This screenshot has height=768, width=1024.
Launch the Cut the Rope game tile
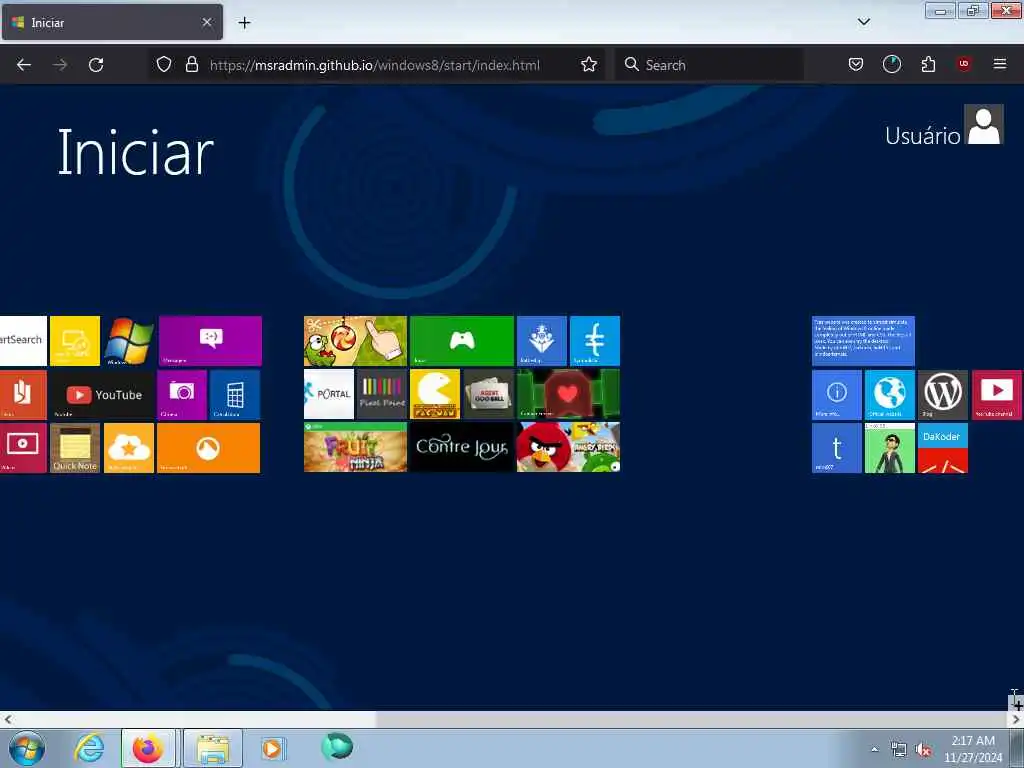click(x=355, y=341)
